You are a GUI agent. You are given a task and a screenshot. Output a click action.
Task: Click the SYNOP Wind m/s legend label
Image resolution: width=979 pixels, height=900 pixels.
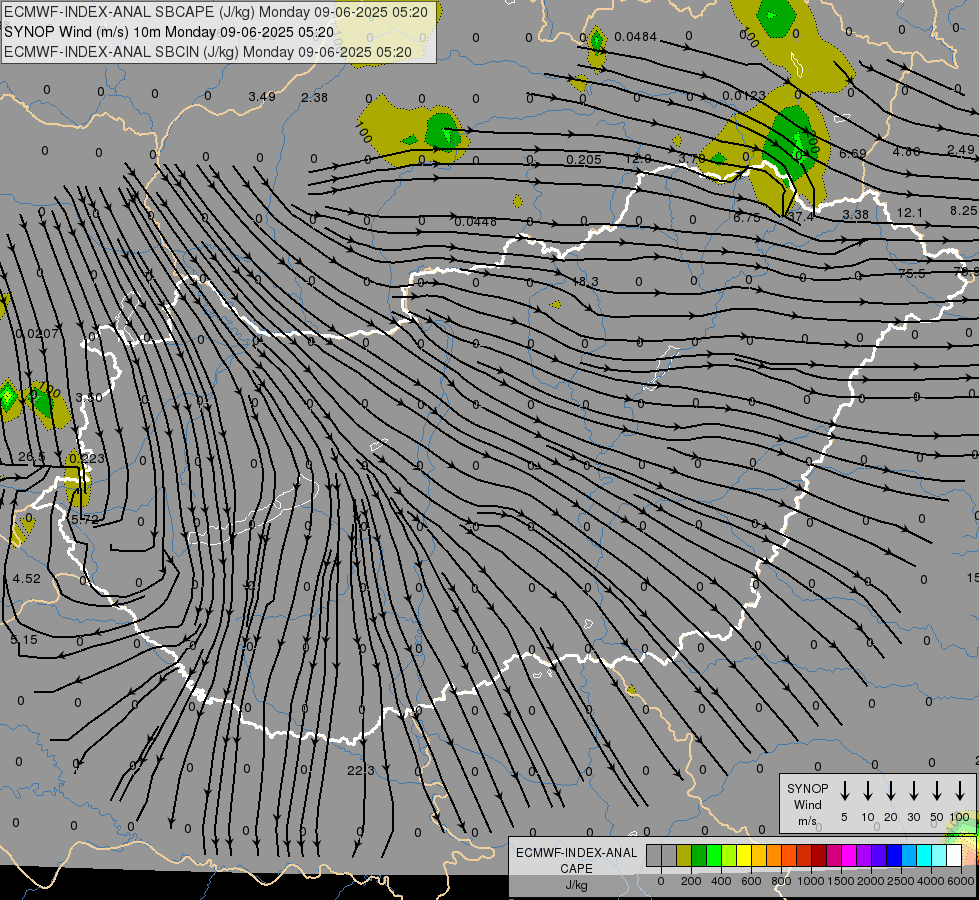tap(807, 805)
